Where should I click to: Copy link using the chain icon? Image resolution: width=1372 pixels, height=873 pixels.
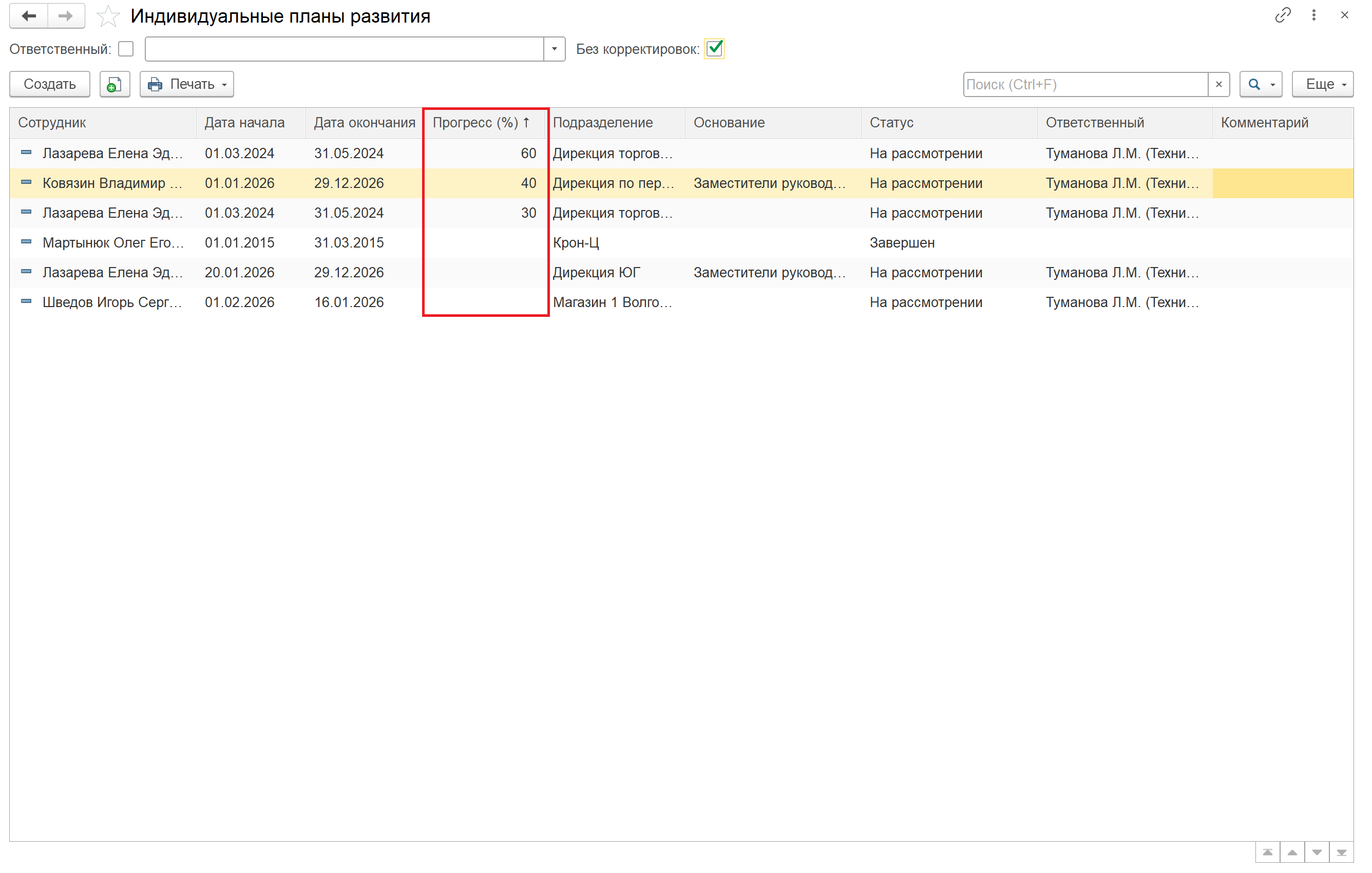[1282, 15]
